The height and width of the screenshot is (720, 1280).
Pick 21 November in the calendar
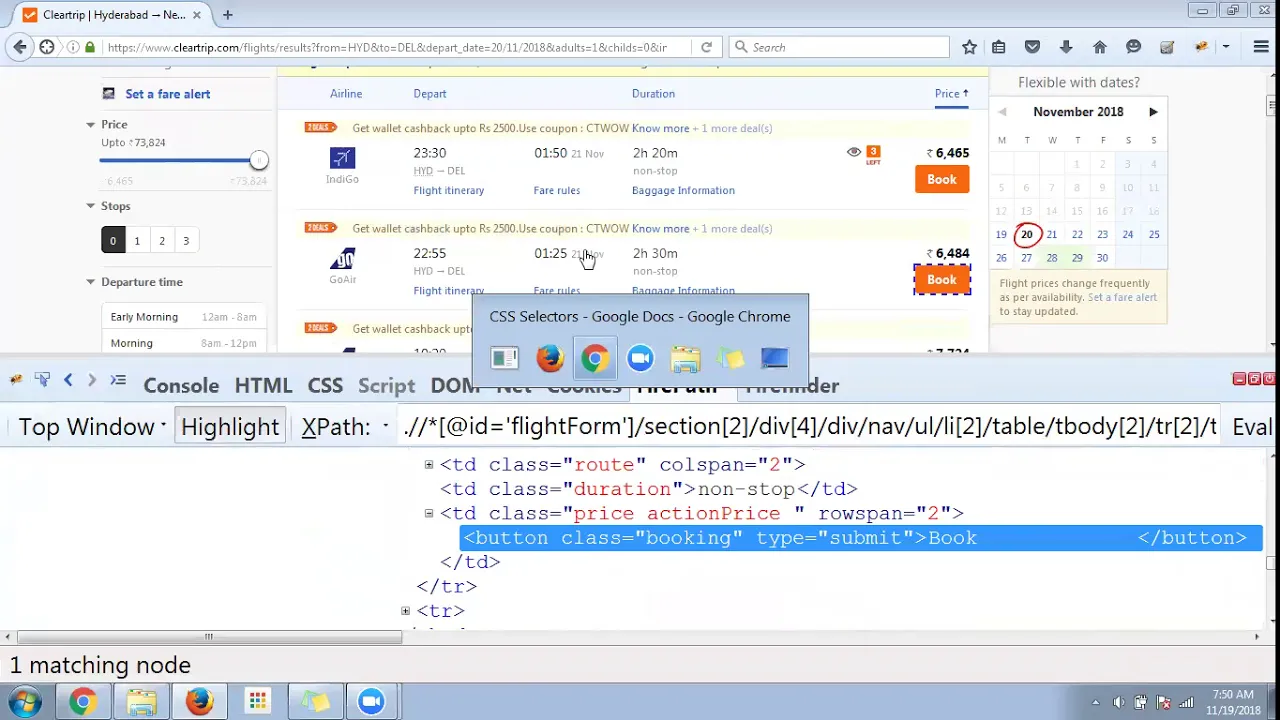(x=1052, y=234)
